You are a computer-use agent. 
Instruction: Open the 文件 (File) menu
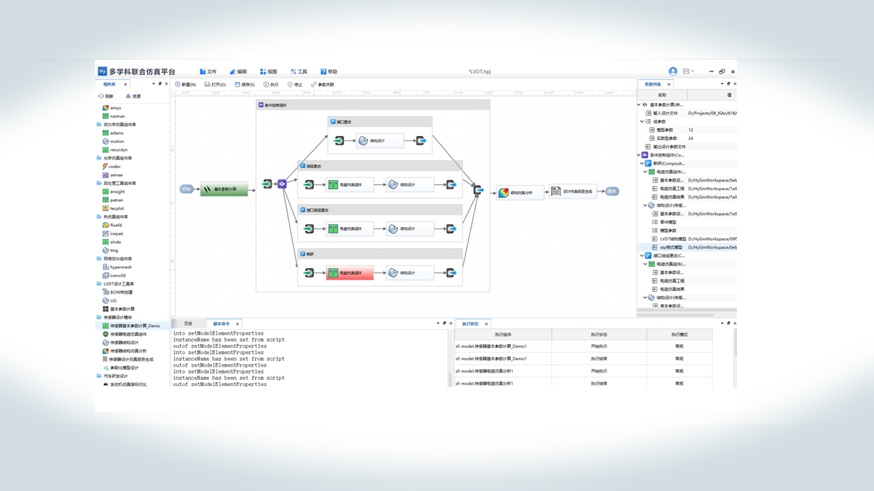[208, 72]
